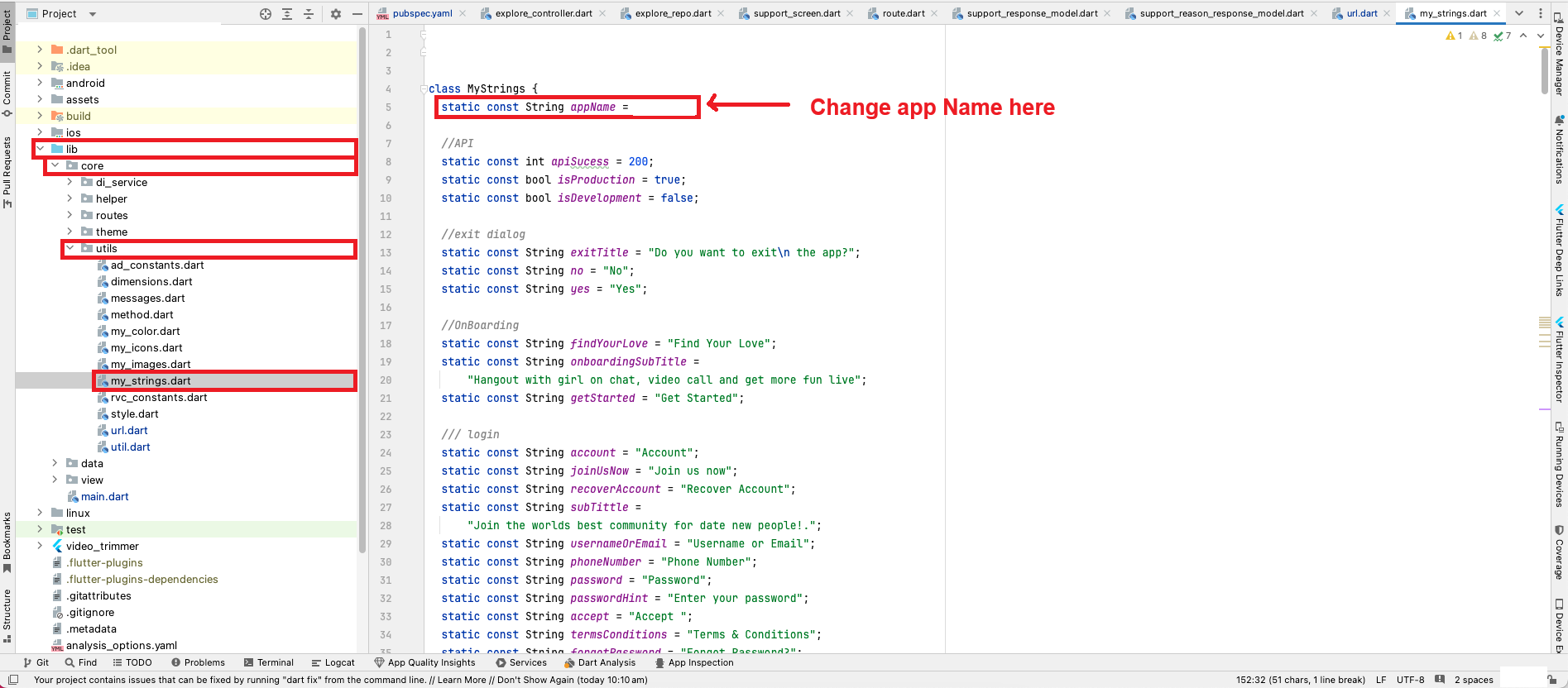Image resolution: width=1568 pixels, height=688 pixels.
Task: Click the three-dot tab options icon
Action: 1540,13
